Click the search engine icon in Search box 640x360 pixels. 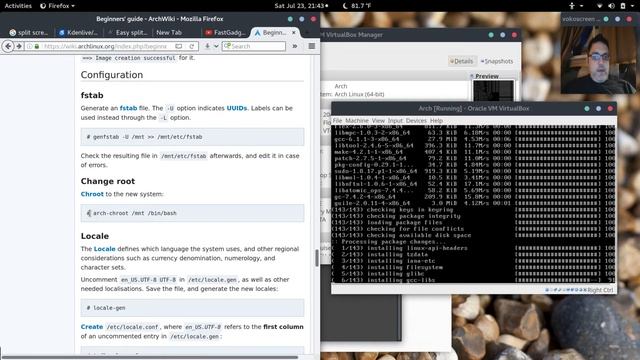(x=227, y=46)
